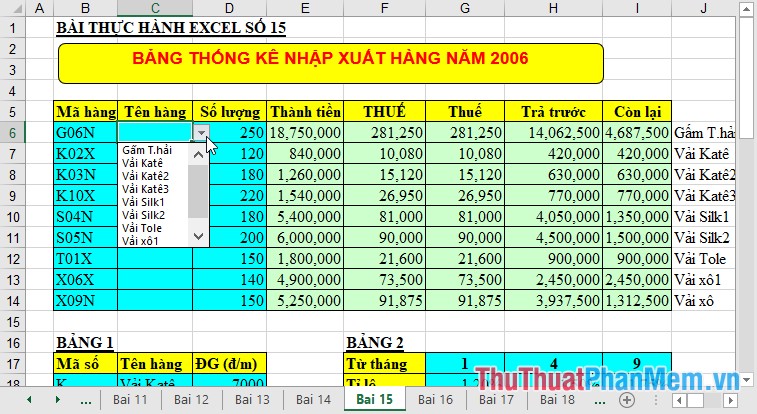Select the active Bai 15 sheet tab
The height and width of the screenshot is (414, 757).
pyautogui.click(x=375, y=400)
